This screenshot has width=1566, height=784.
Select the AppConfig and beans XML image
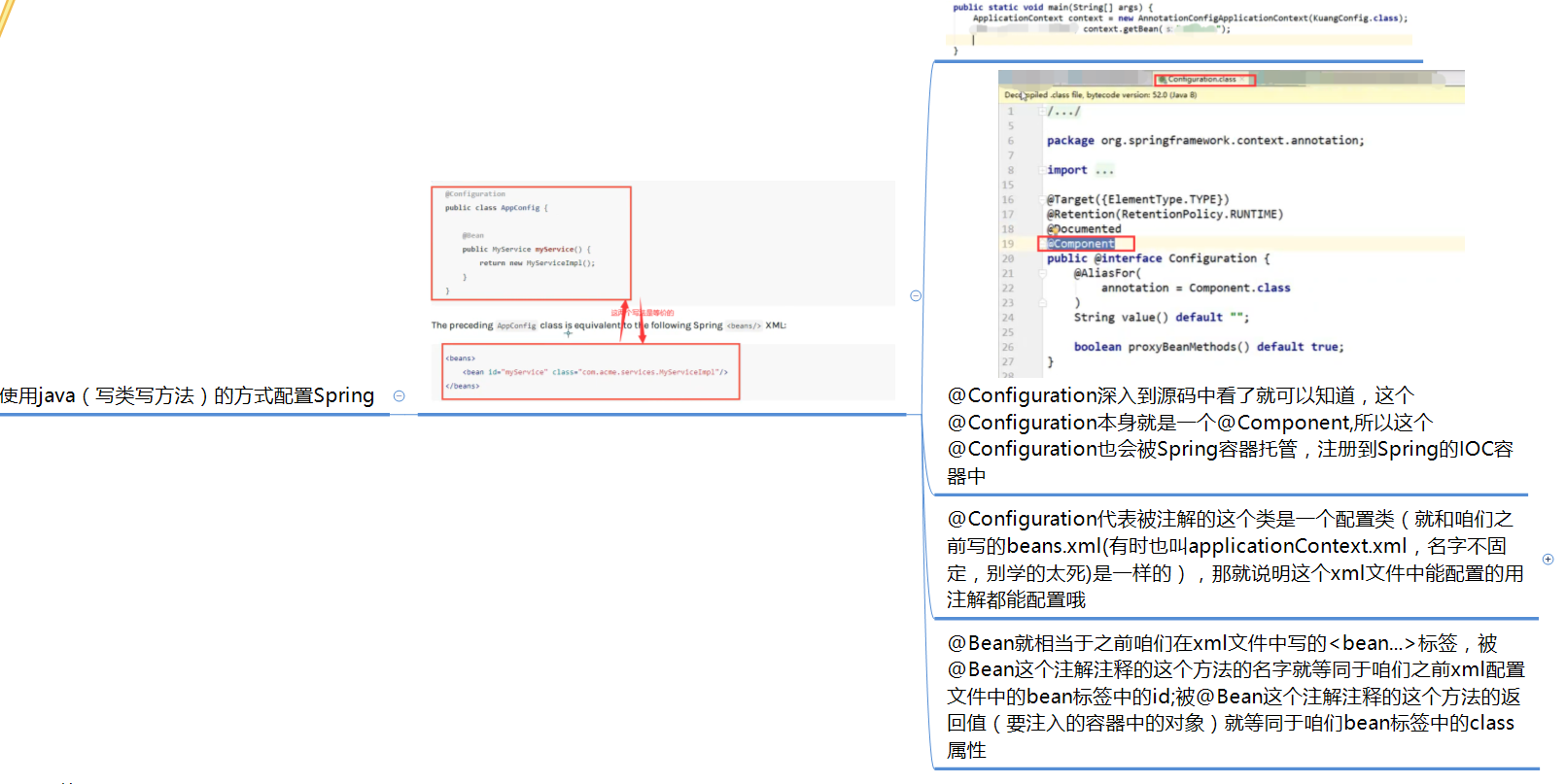tap(663, 290)
